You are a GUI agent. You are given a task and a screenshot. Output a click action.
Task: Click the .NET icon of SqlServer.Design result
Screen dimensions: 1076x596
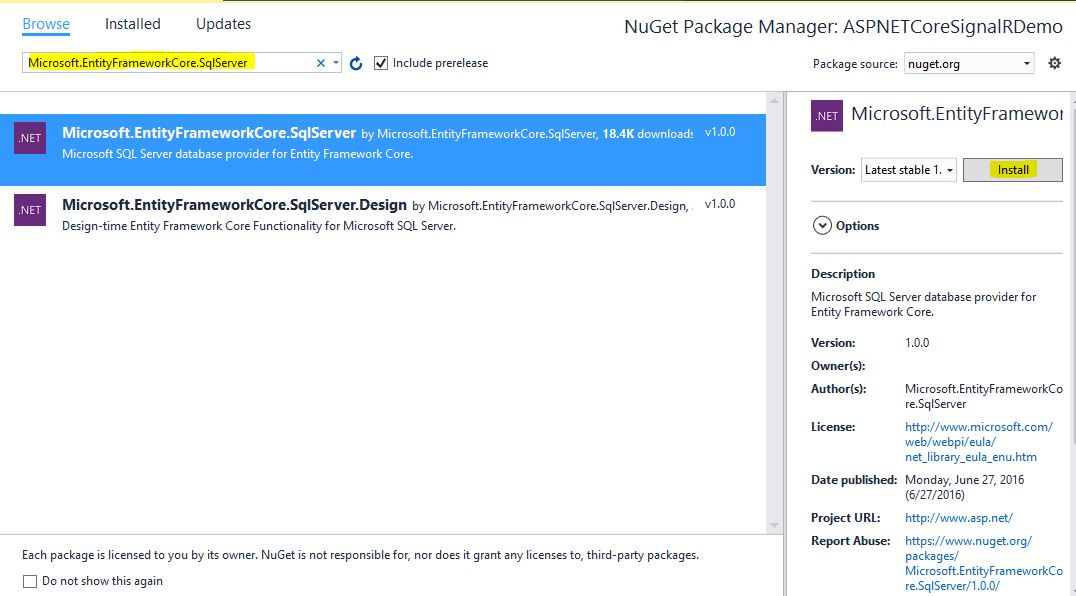click(30, 210)
